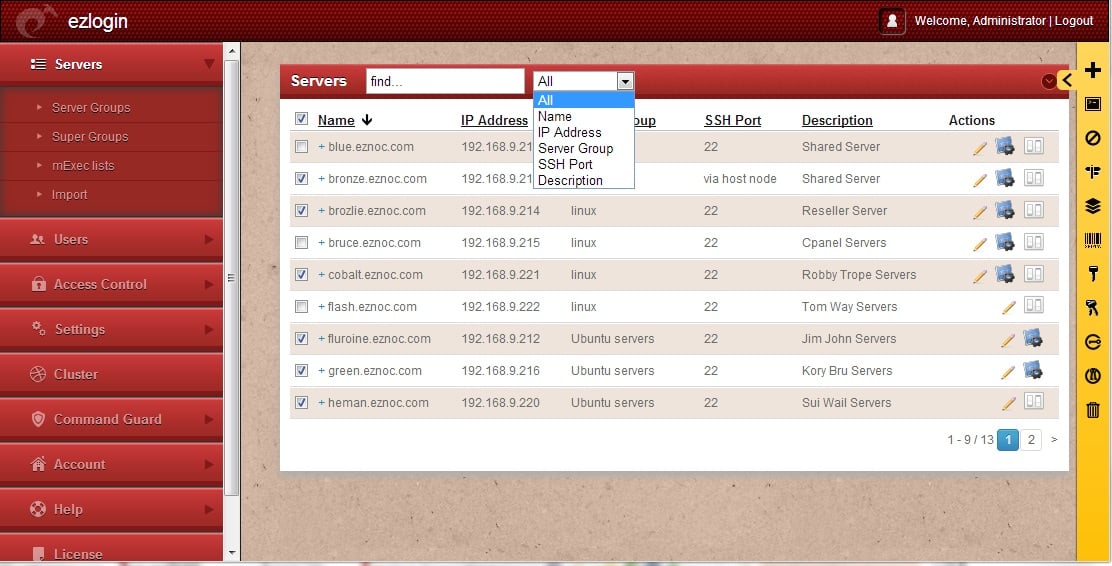The height and width of the screenshot is (566, 1112).
Task: Choose Name in the filter dropdown list
Action: 584,116
